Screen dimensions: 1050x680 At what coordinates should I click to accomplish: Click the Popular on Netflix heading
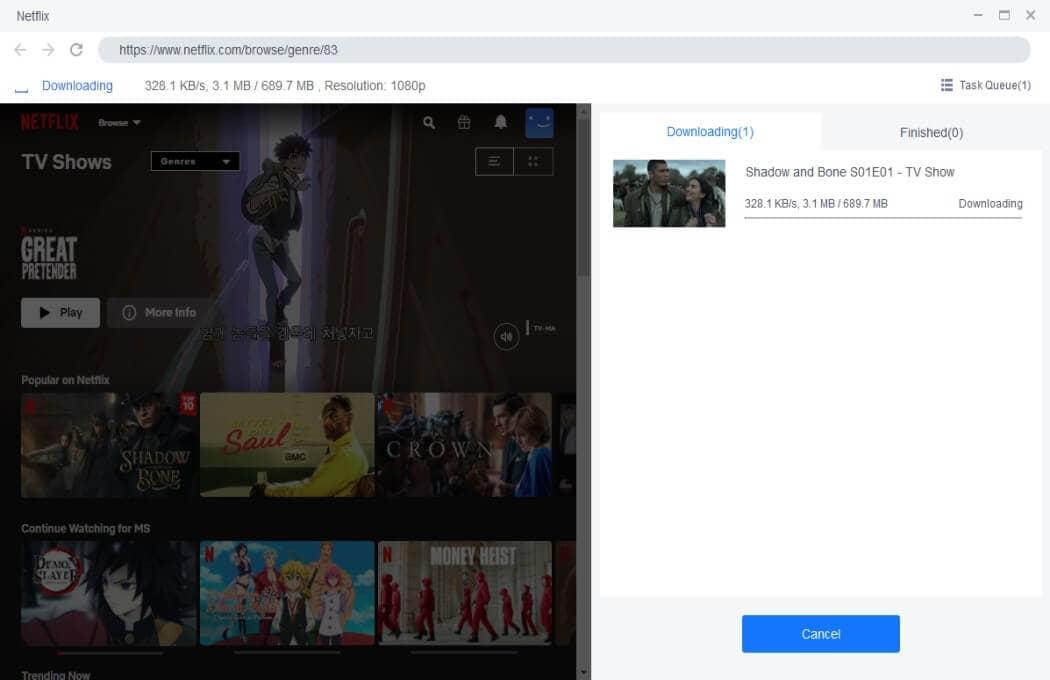(x=65, y=380)
